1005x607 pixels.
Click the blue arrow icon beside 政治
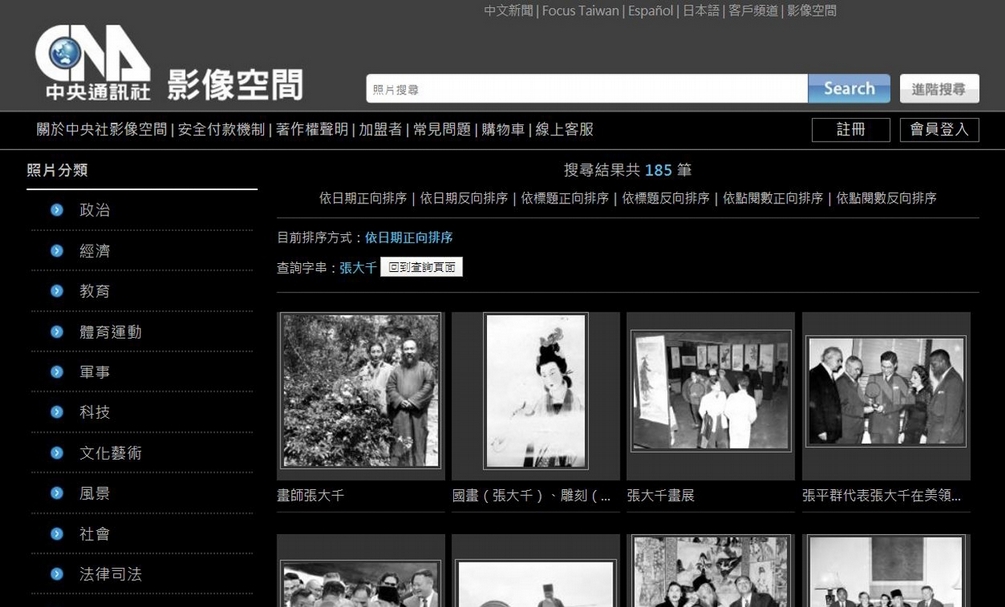57,210
